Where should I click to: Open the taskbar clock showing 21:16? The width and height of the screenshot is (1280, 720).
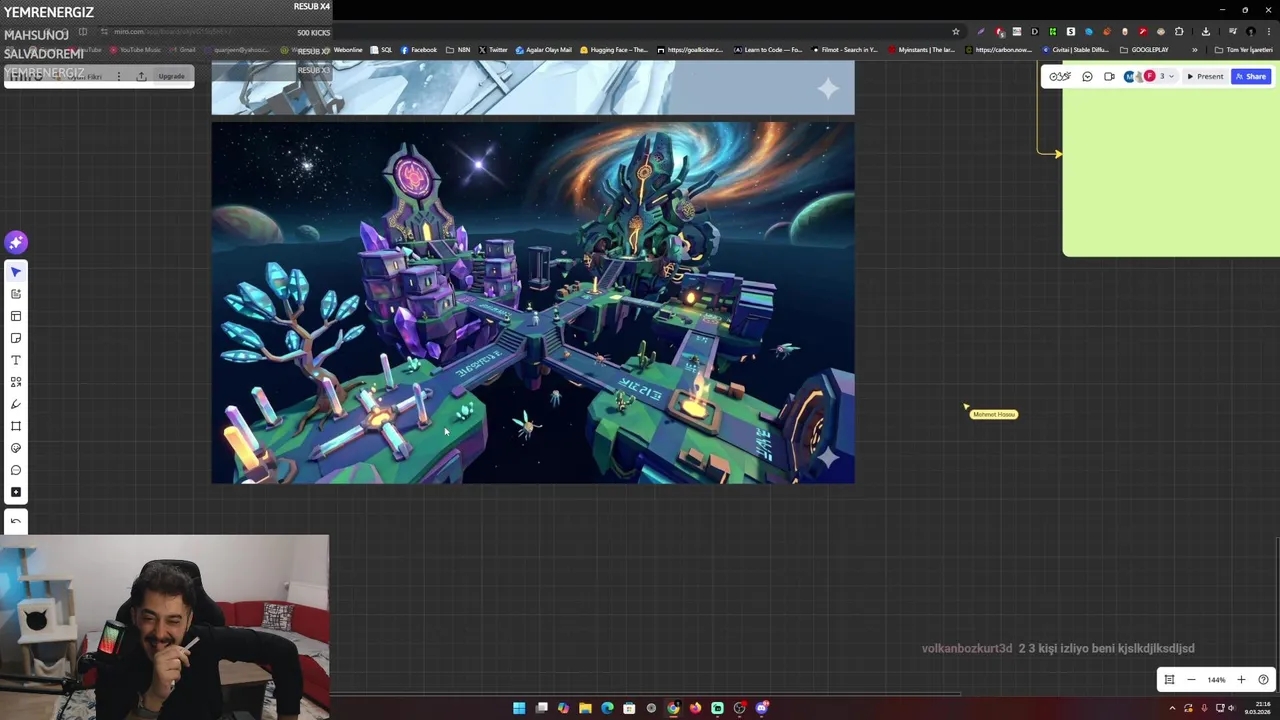(1258, 708)
